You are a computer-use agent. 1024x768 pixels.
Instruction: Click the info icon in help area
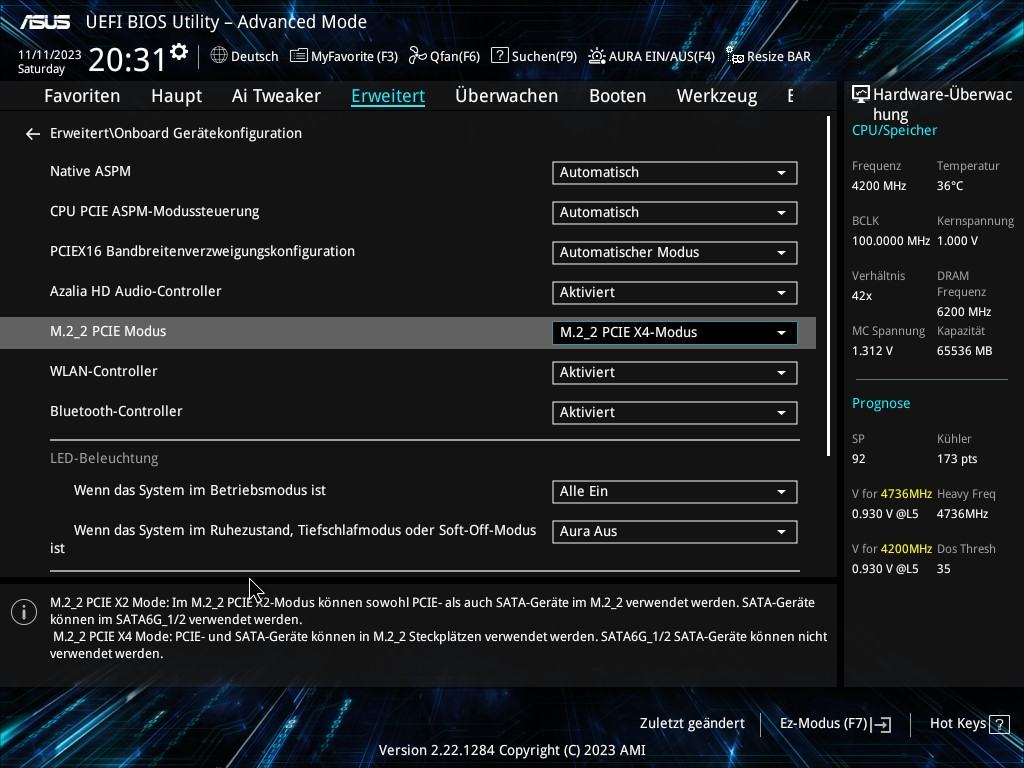[x=24, y=612]
